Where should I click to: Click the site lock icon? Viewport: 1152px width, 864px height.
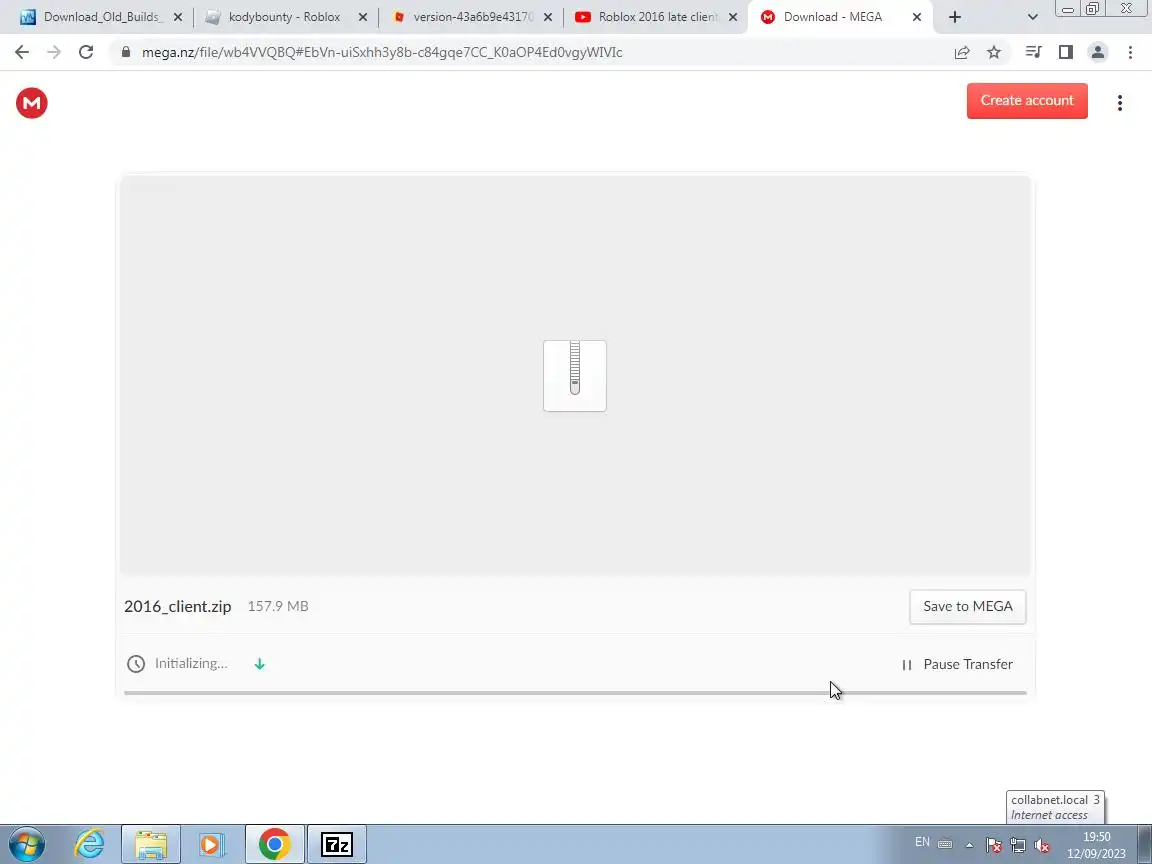(126, 52)
